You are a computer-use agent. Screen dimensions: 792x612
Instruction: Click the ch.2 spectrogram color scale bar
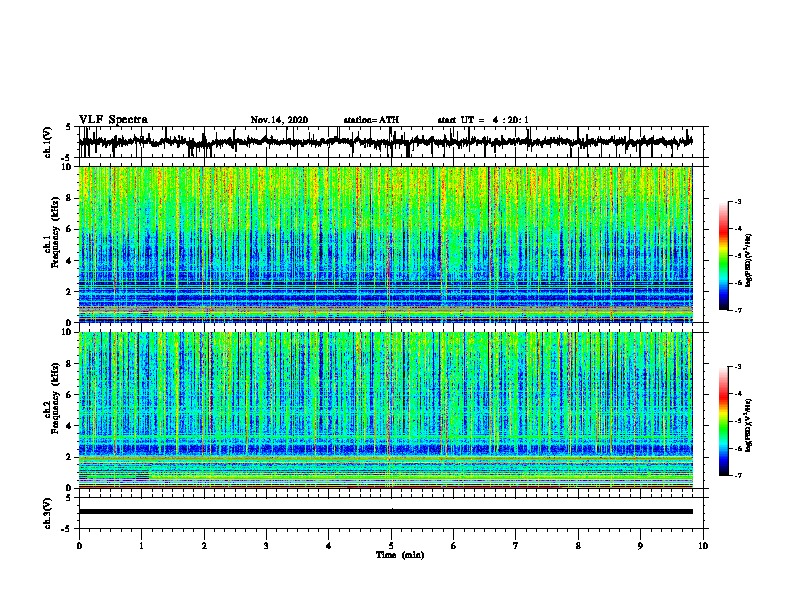coord(724,421)
